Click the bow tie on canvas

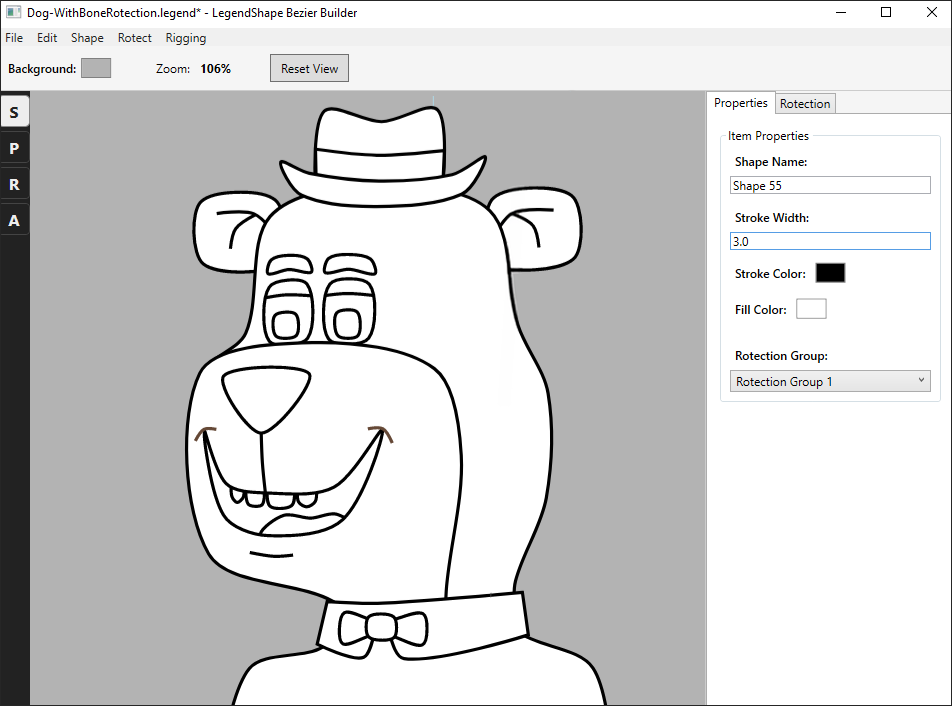(x=382, y=629)
